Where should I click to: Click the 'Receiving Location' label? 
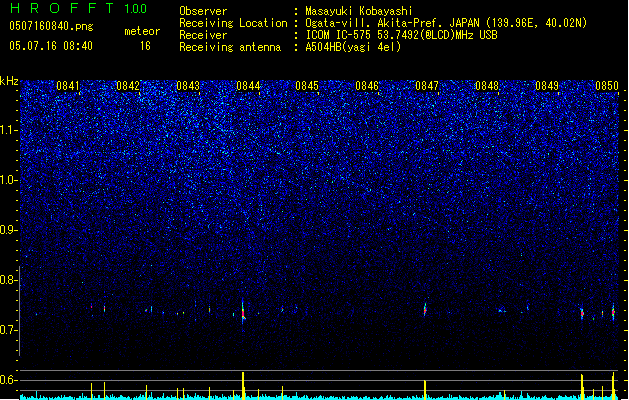(233, 23)
